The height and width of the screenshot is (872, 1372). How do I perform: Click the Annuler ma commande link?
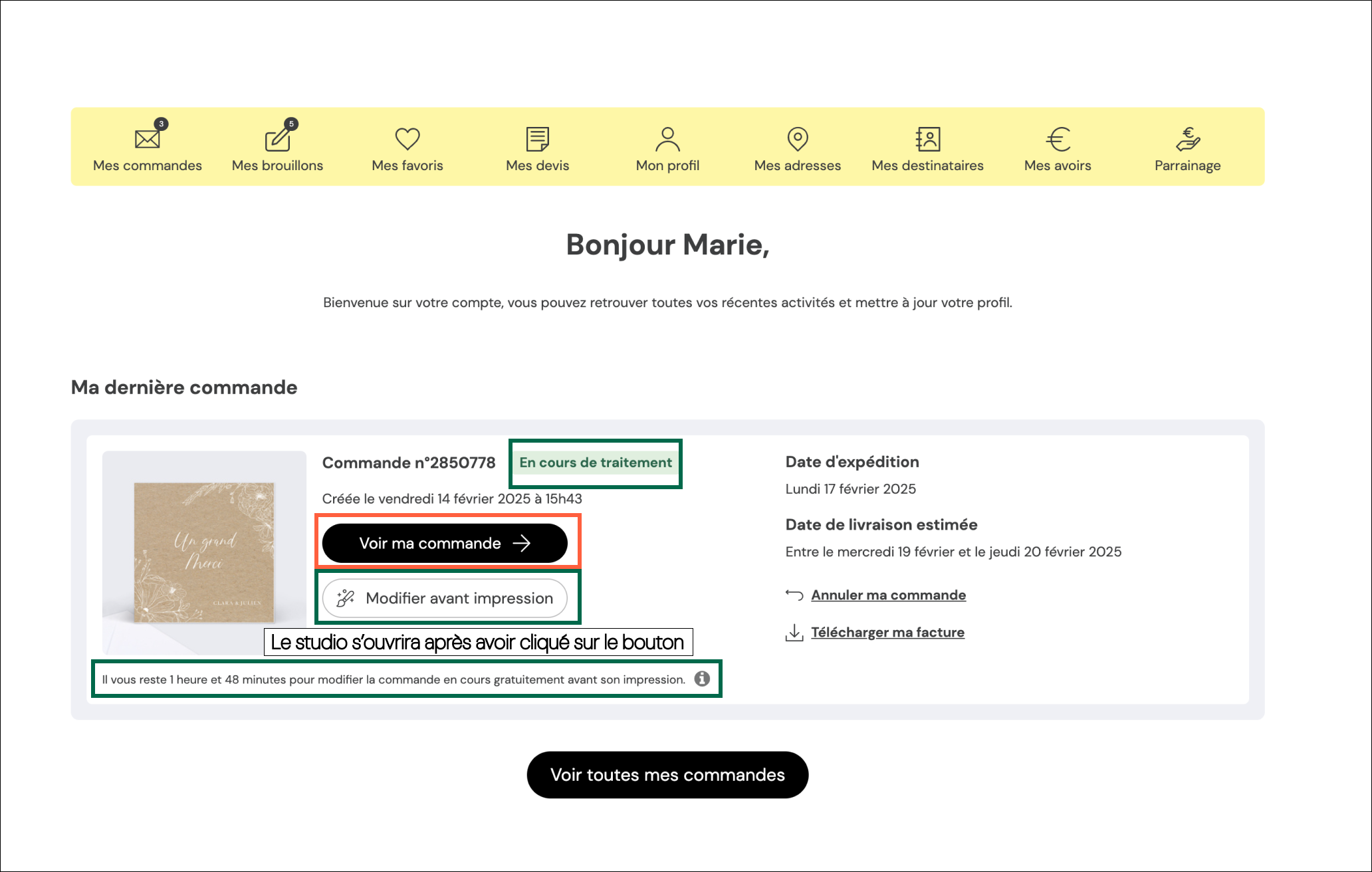(x=888, y=595)
